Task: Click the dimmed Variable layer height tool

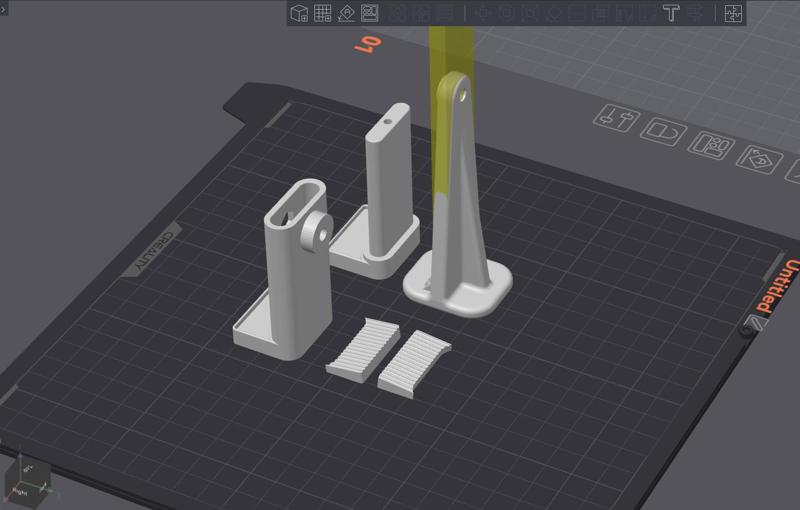Action: pos(445,13)
